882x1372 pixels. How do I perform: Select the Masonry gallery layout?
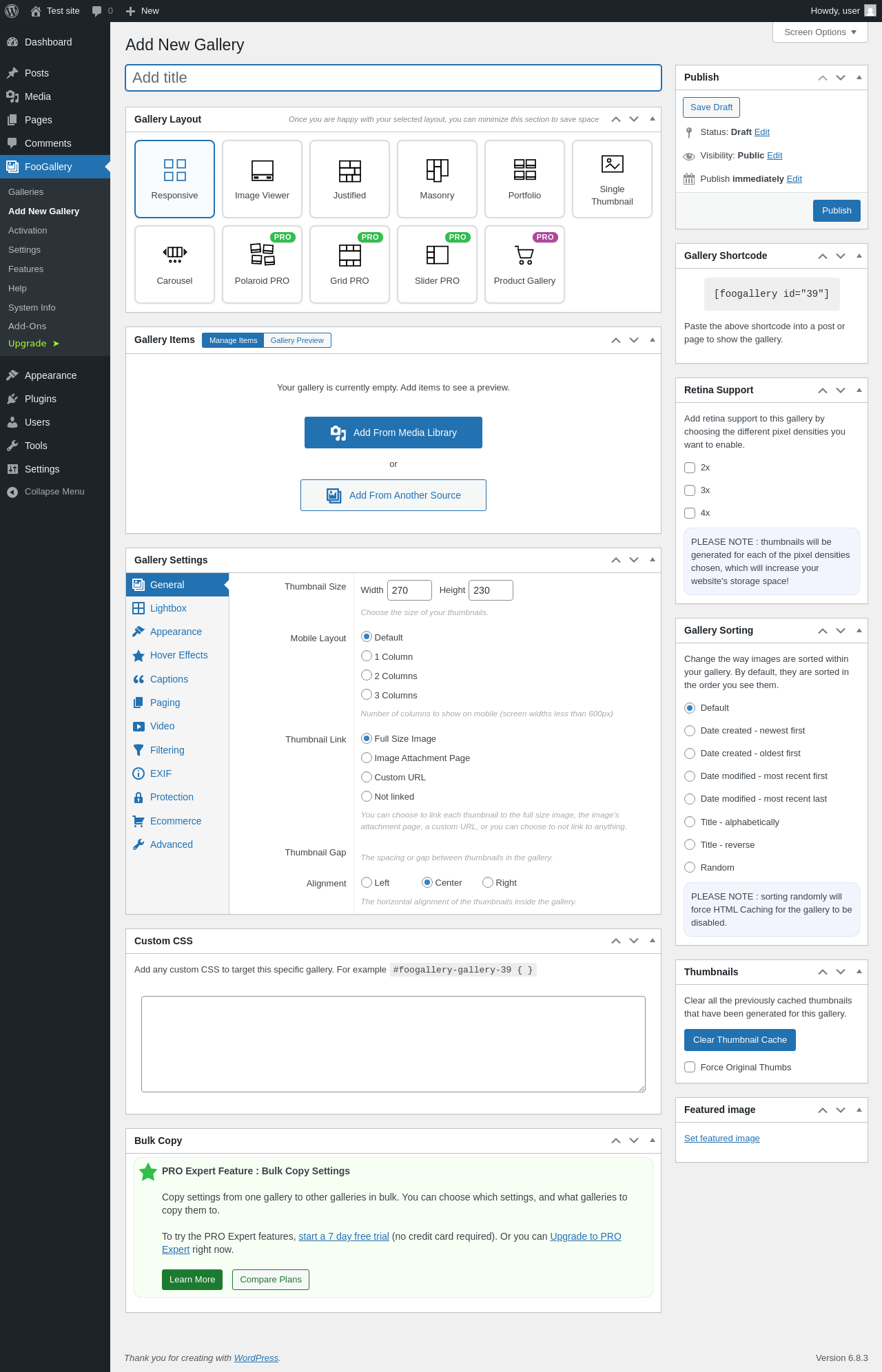[437, 179]
